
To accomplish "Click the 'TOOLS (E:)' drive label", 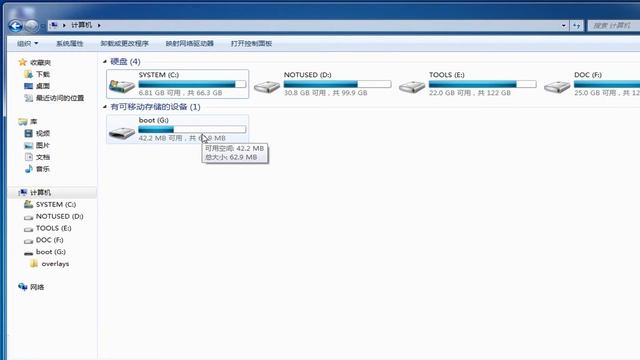I will 447,75.
